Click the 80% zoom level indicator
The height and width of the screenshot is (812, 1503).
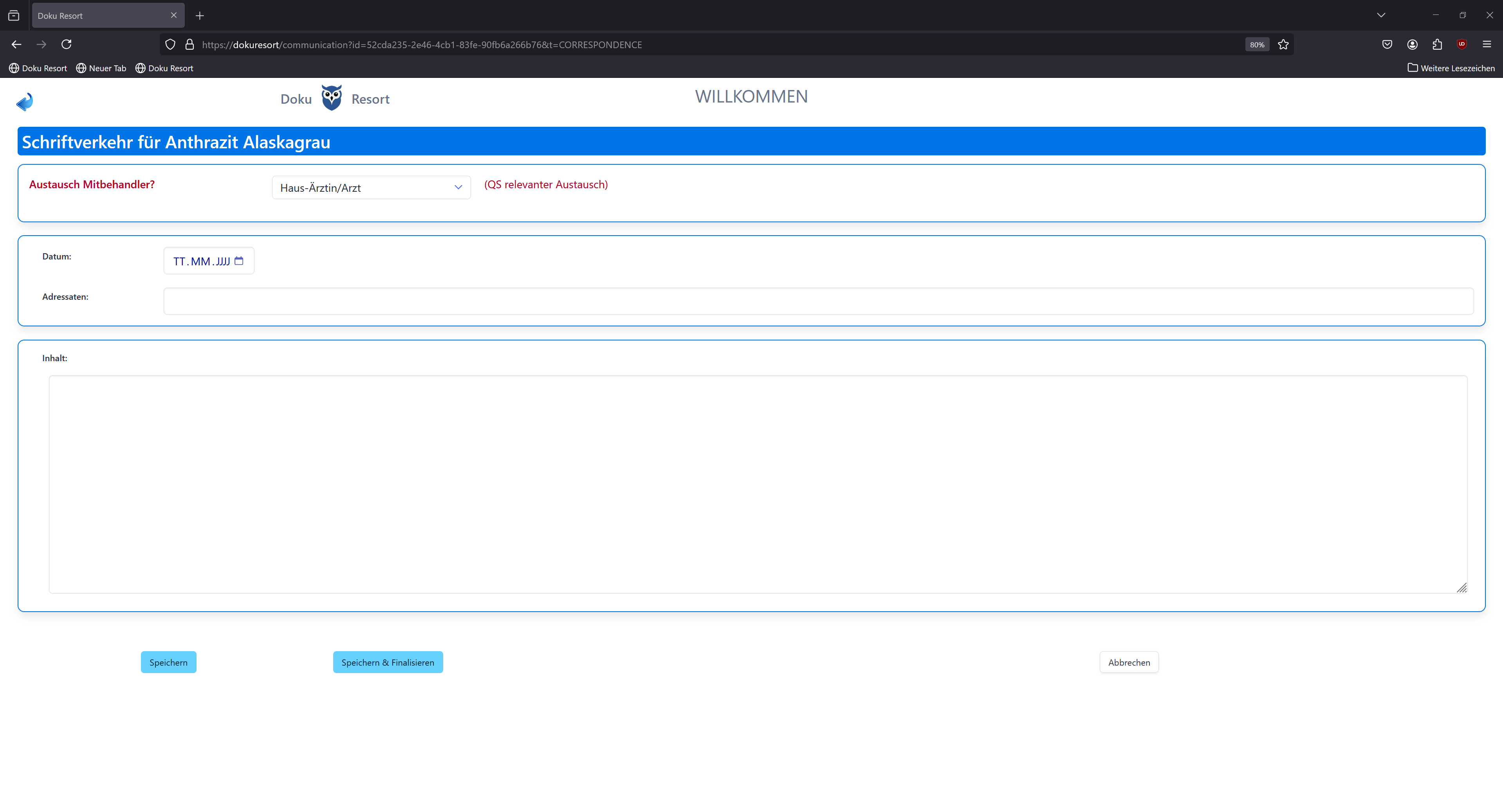click(x=1257, y=44)
